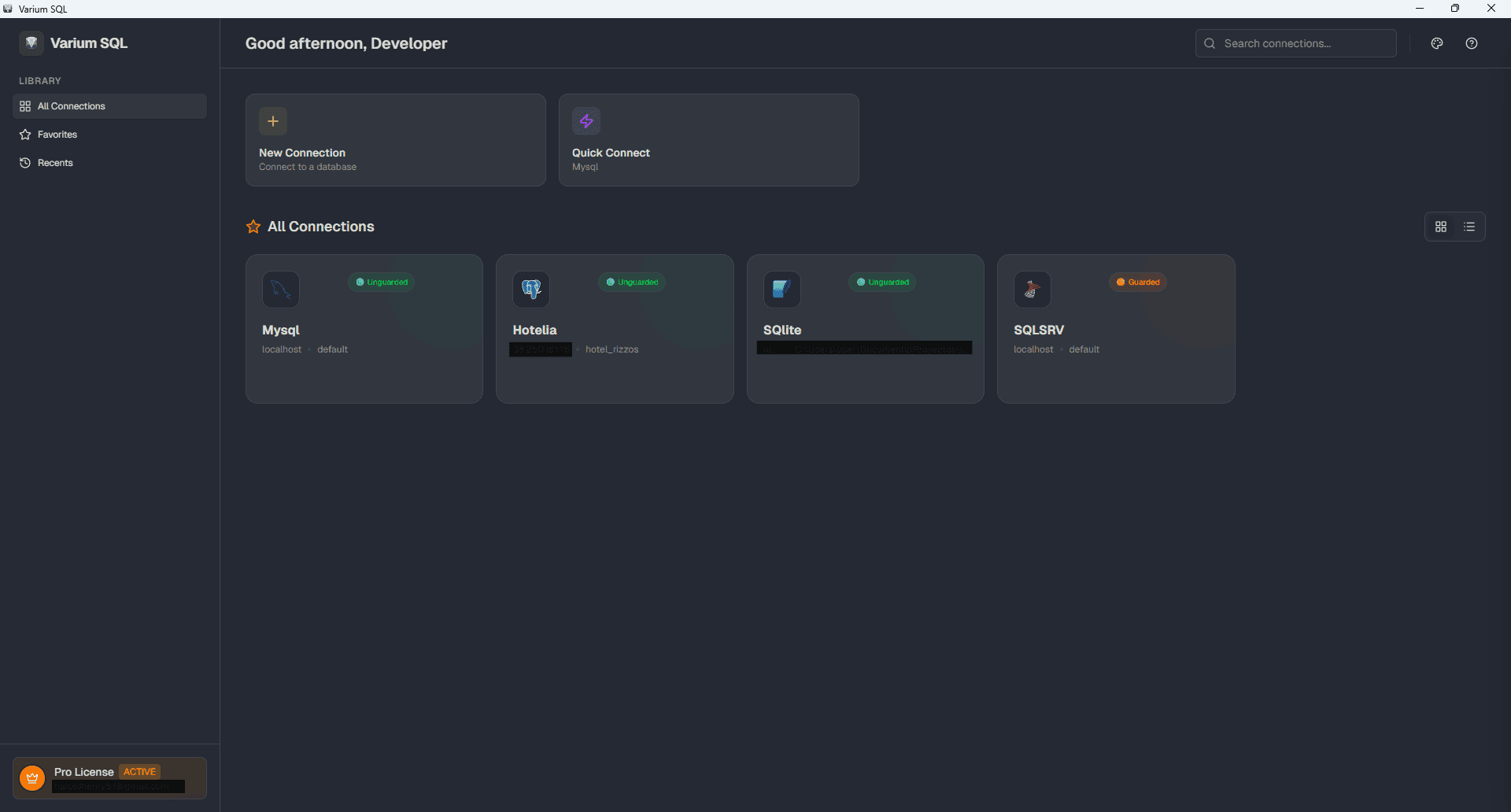1511x812 pixels.
Task: Toggle the Unguarded badge on Mysql connection
Action: (381, 282)
